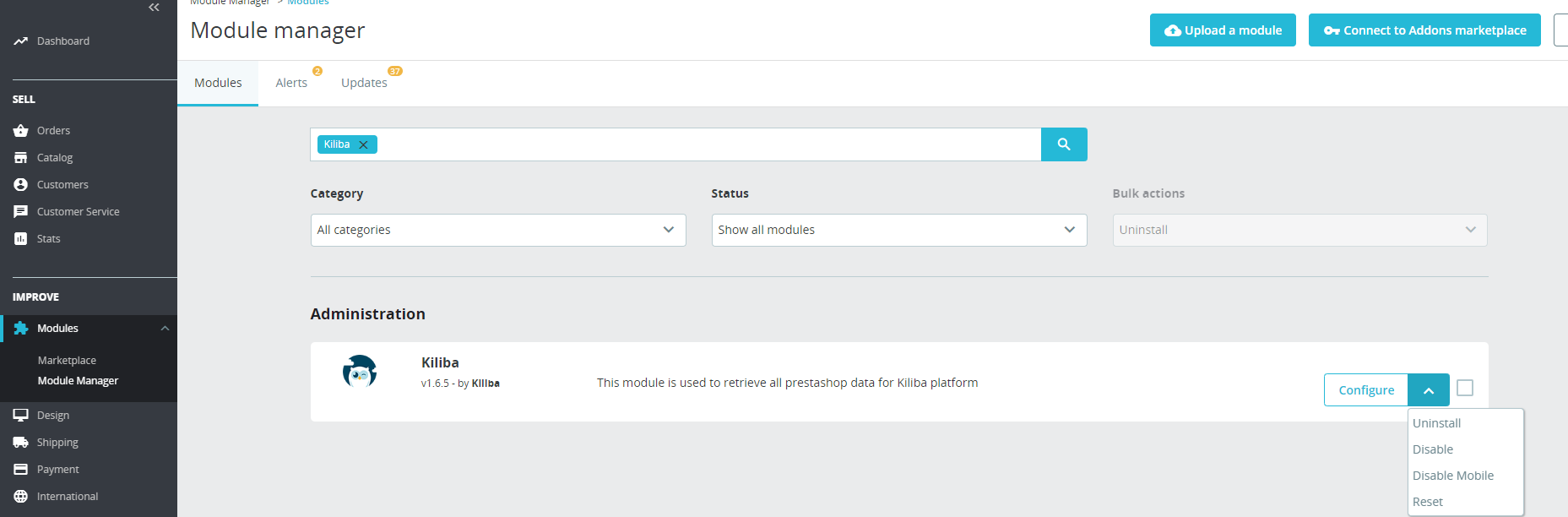Click the Kiliba module name
The height and width of the screenshot is (517, 1568).
coord(440,362)
